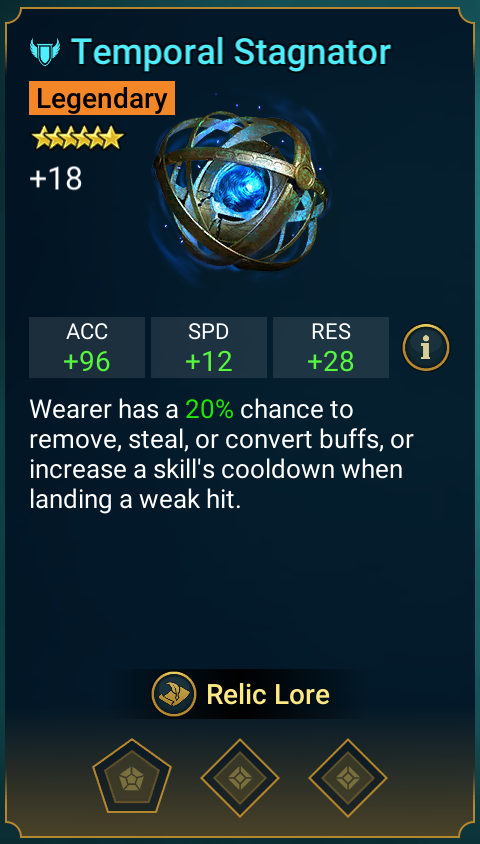
Task: Click the green +96 accuracy value
Action: pyautogui.click(x=87, y=362)
